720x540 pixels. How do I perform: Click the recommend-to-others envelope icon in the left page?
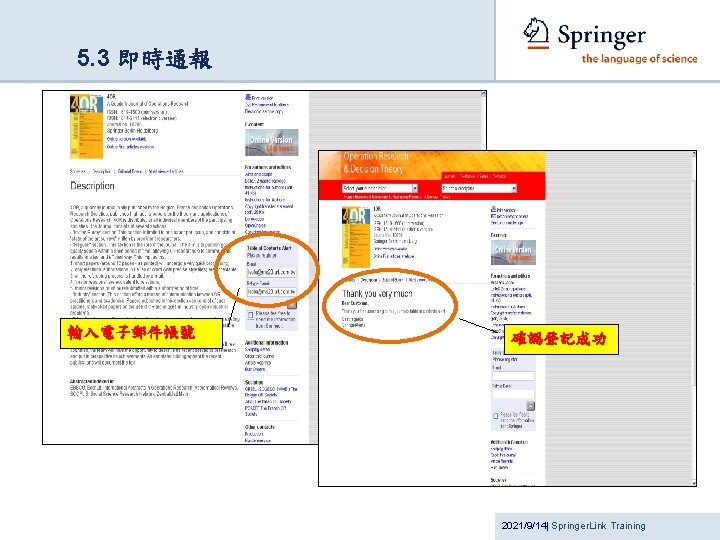coord(248,105)
